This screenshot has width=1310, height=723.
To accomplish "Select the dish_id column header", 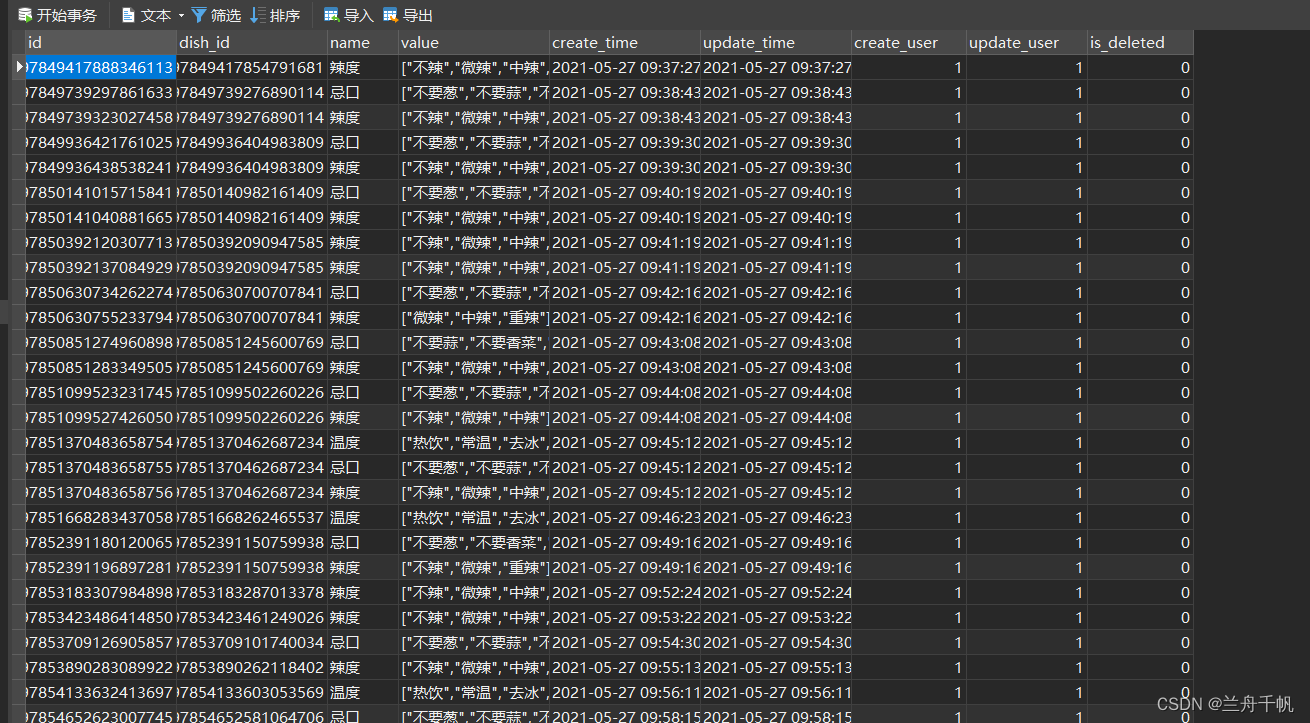I will pos(252,42).
